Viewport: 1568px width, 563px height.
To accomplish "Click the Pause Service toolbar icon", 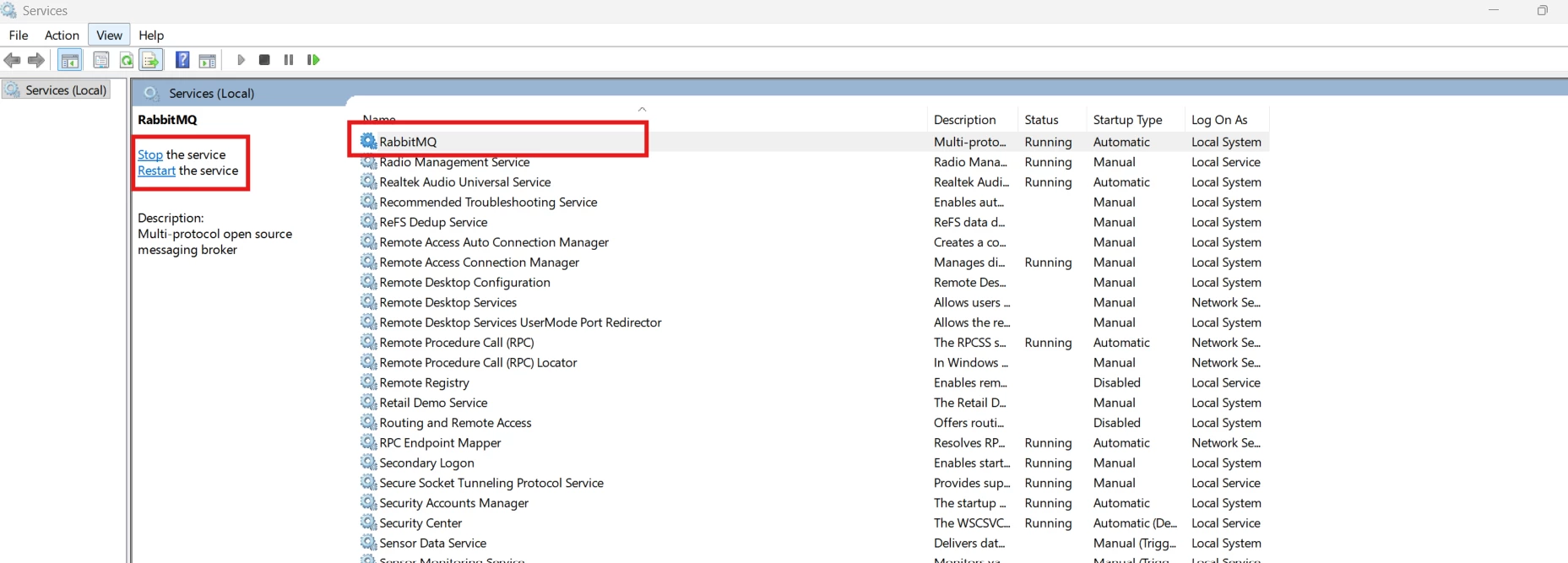I will click(x=289, y=60).
